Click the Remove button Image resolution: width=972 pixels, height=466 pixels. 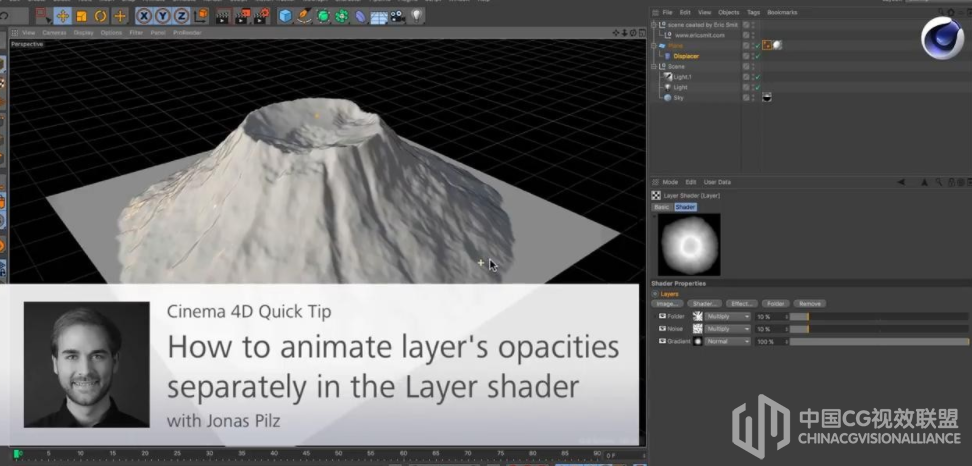point(810,304)
